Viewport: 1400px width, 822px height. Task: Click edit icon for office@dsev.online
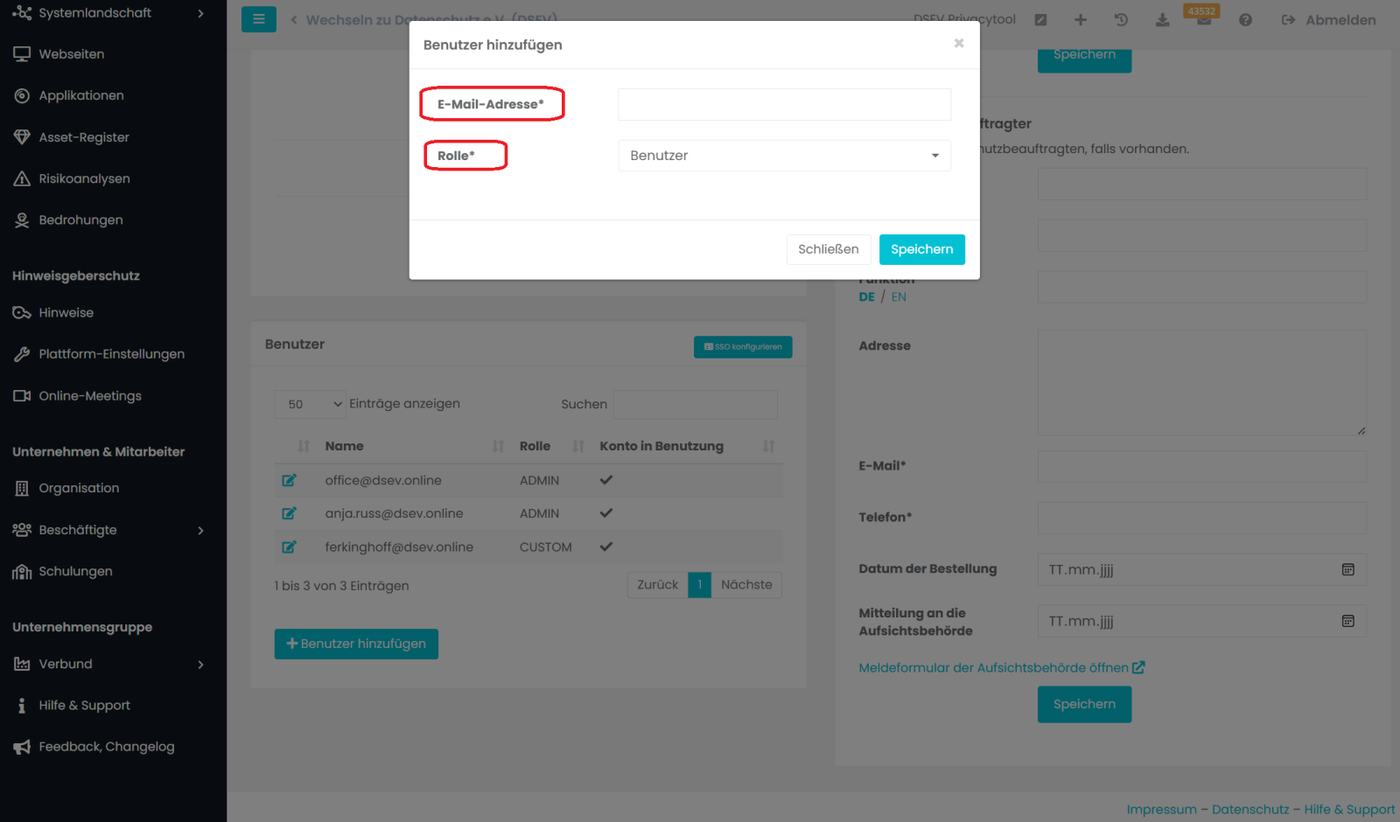coord(289,480)
